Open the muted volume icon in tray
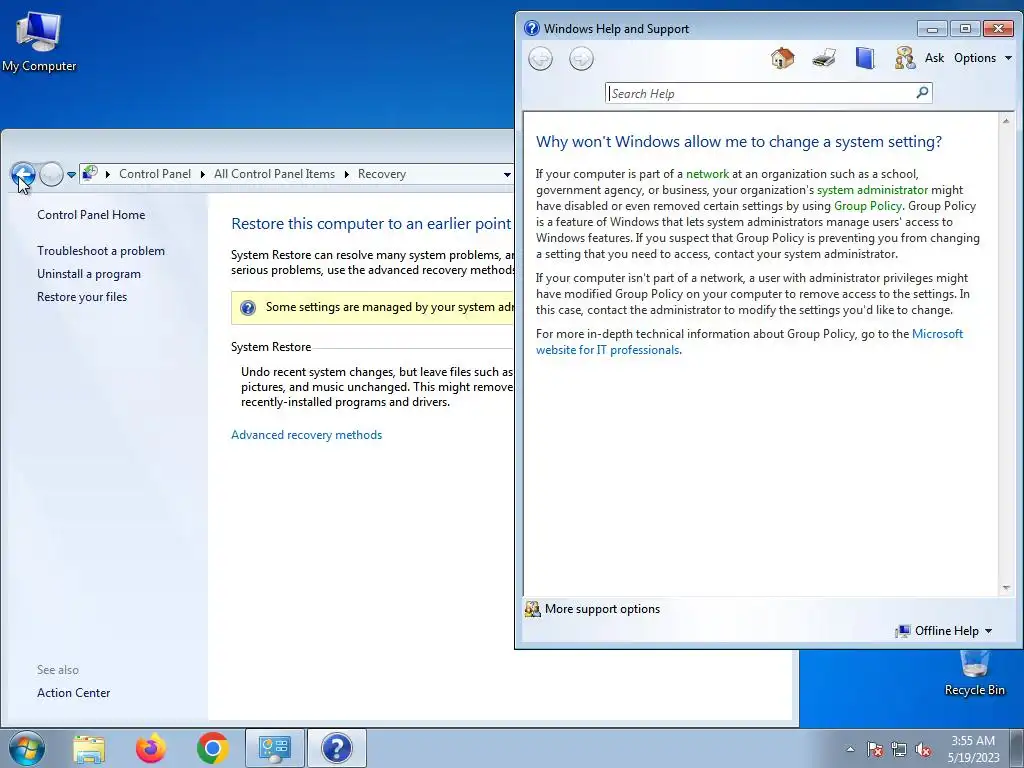The image size is (1024, 768). (923, 749)
